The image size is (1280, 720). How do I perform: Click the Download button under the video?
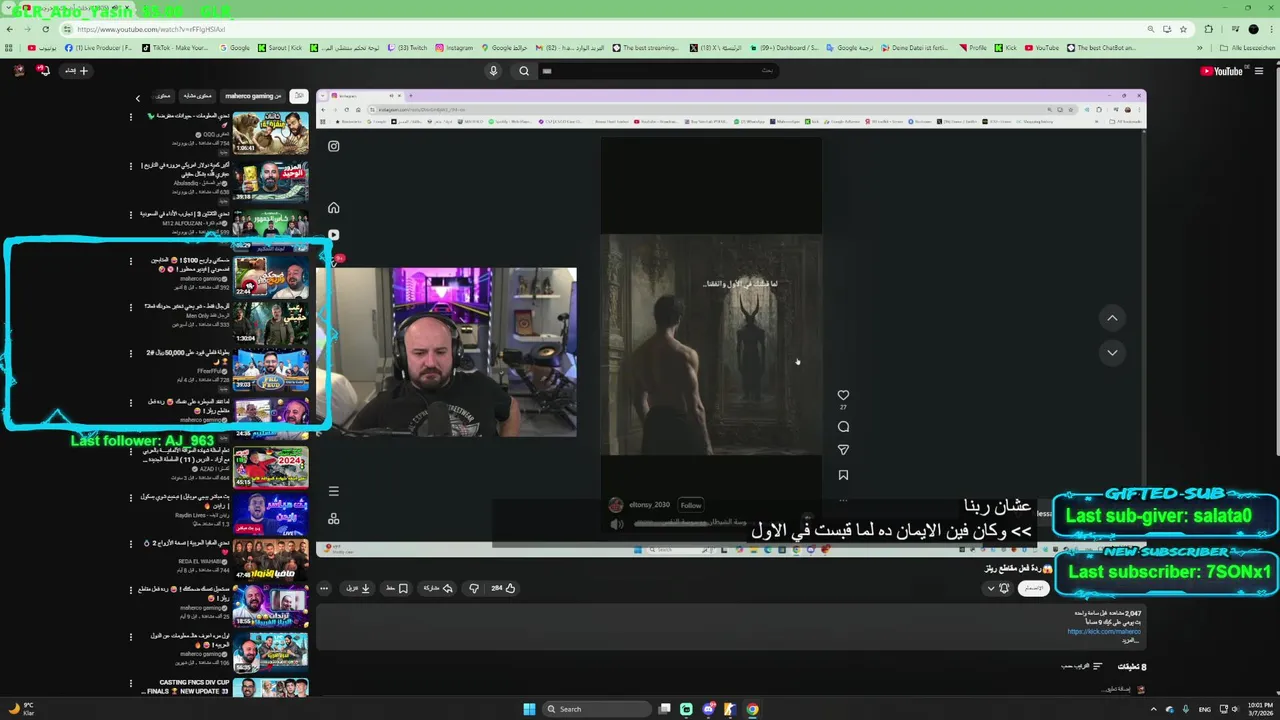[x=358, y=588]
